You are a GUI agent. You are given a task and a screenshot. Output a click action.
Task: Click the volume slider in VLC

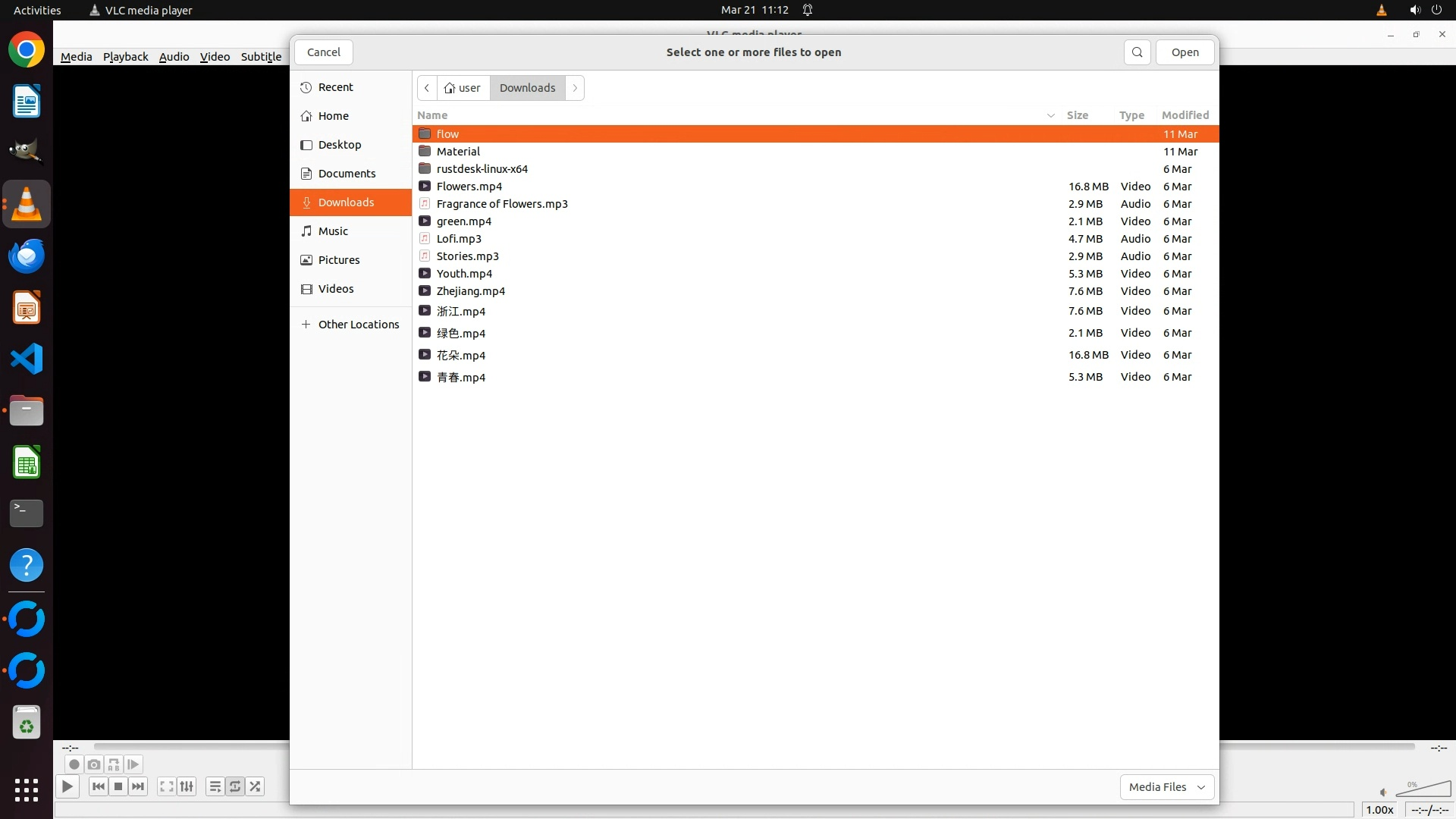pyautogui.click(x=1423, y=790)
